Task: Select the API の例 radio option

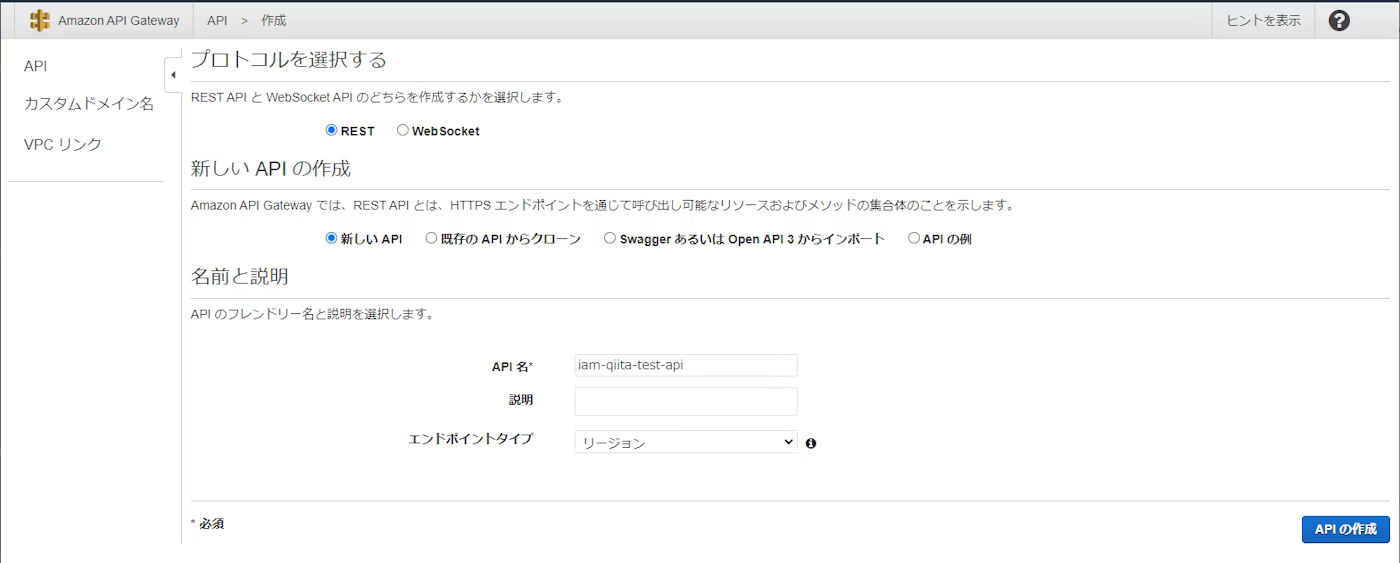Action: coord(914,239)
